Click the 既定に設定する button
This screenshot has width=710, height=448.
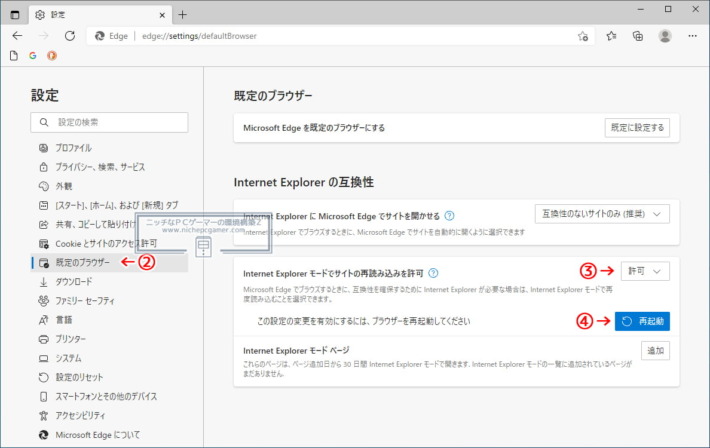coord(636,128)
